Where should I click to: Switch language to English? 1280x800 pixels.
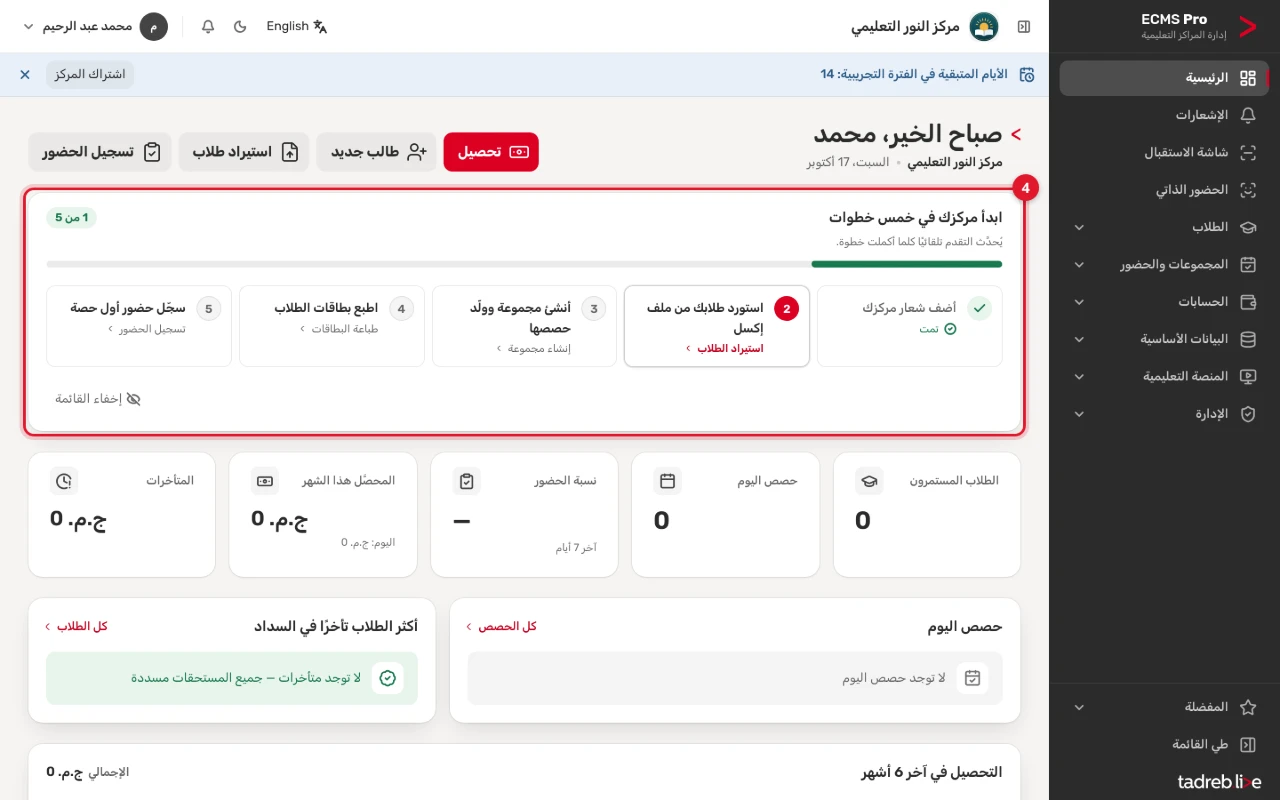point(296,27)
